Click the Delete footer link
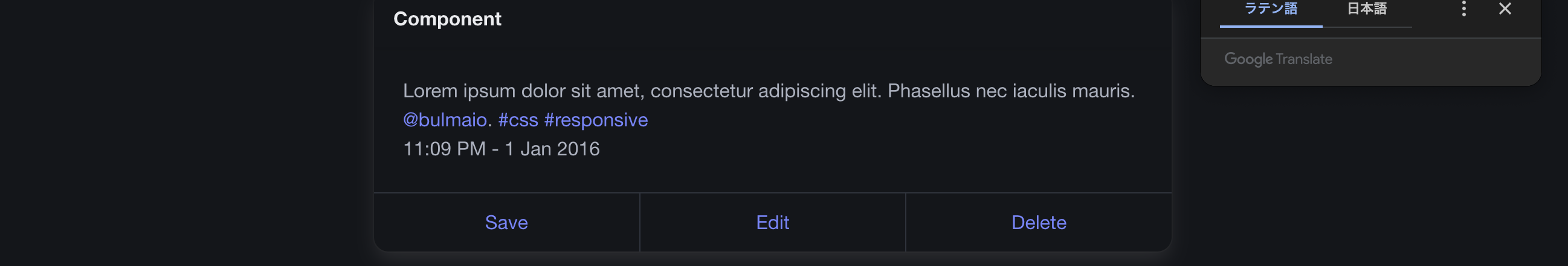This screenshot has height=266, width=1568. 1039,222
